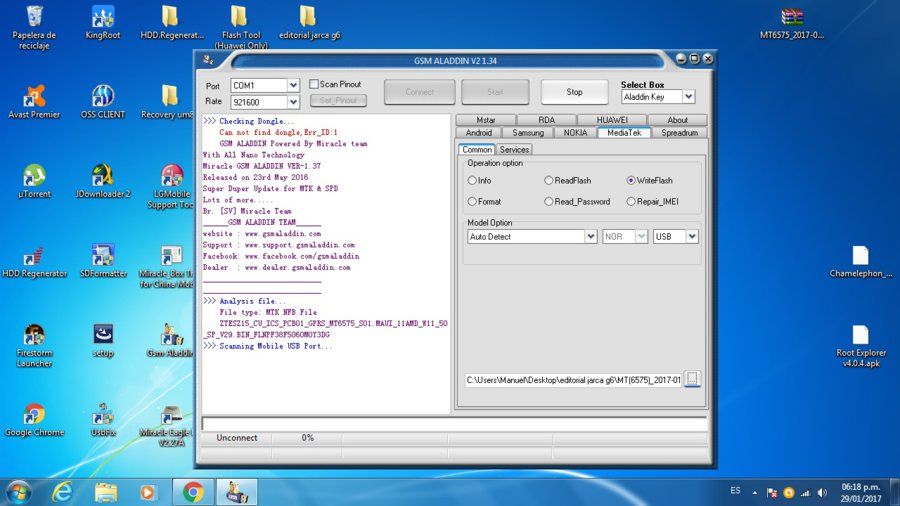Open the Aladdin Key Select Box dropdown
Screen dimensions: 900x506
coord(688,97)
